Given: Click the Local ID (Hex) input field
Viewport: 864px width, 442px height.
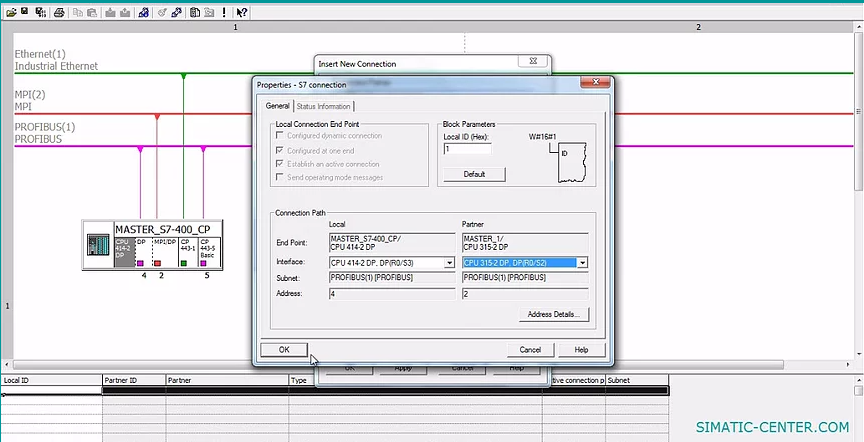Looking at the screenshot, I should (466, 149).
